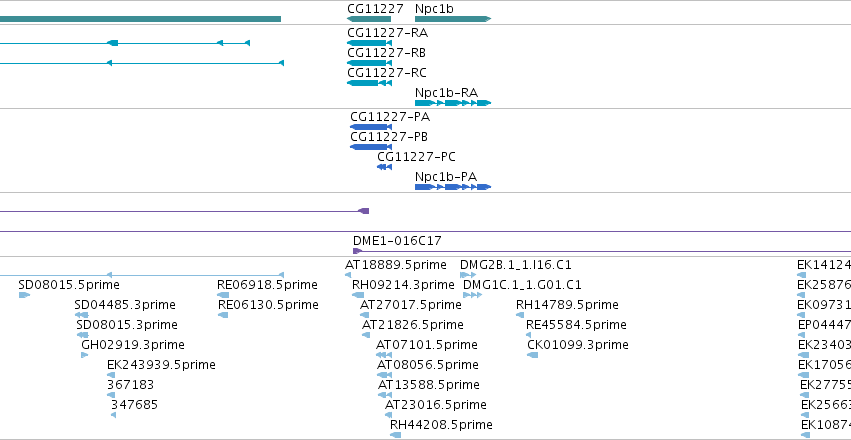Click the Npc1b-RA transcript exon glyph
Screen dimensions: 851x440
453,103
